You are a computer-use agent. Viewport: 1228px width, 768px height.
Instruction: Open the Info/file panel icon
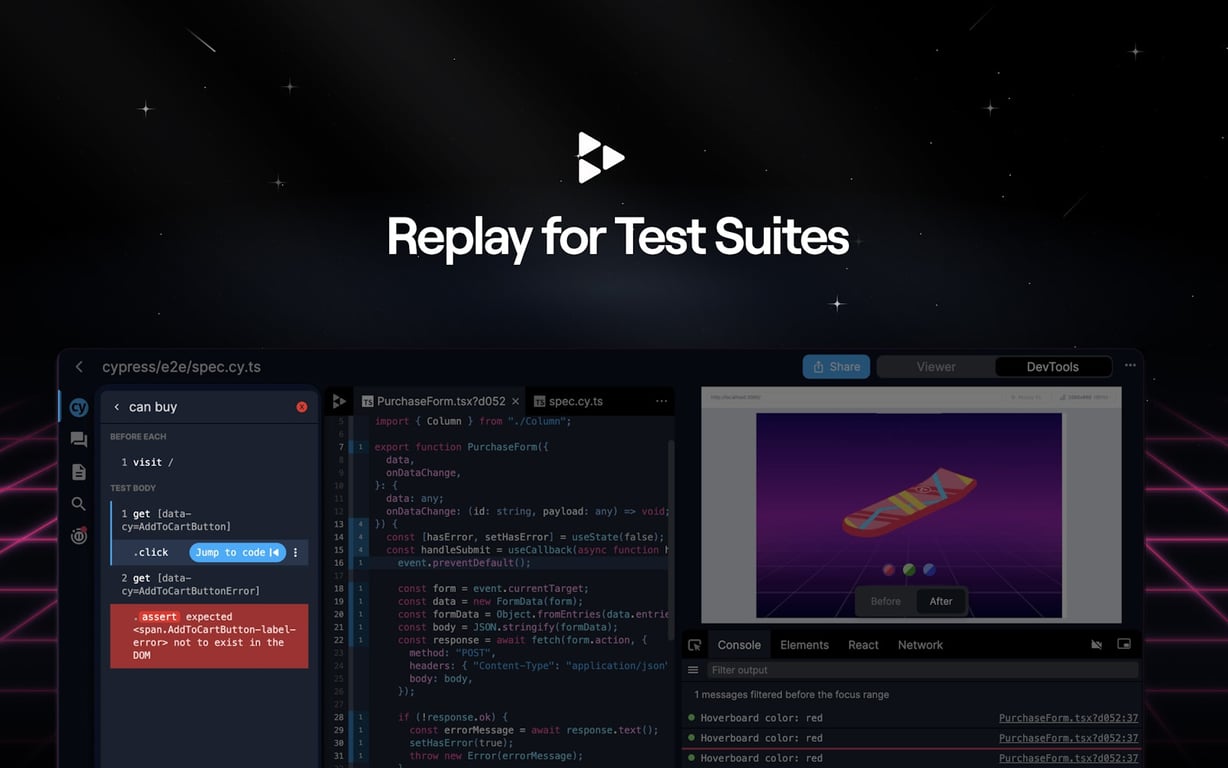click(78, 471)
